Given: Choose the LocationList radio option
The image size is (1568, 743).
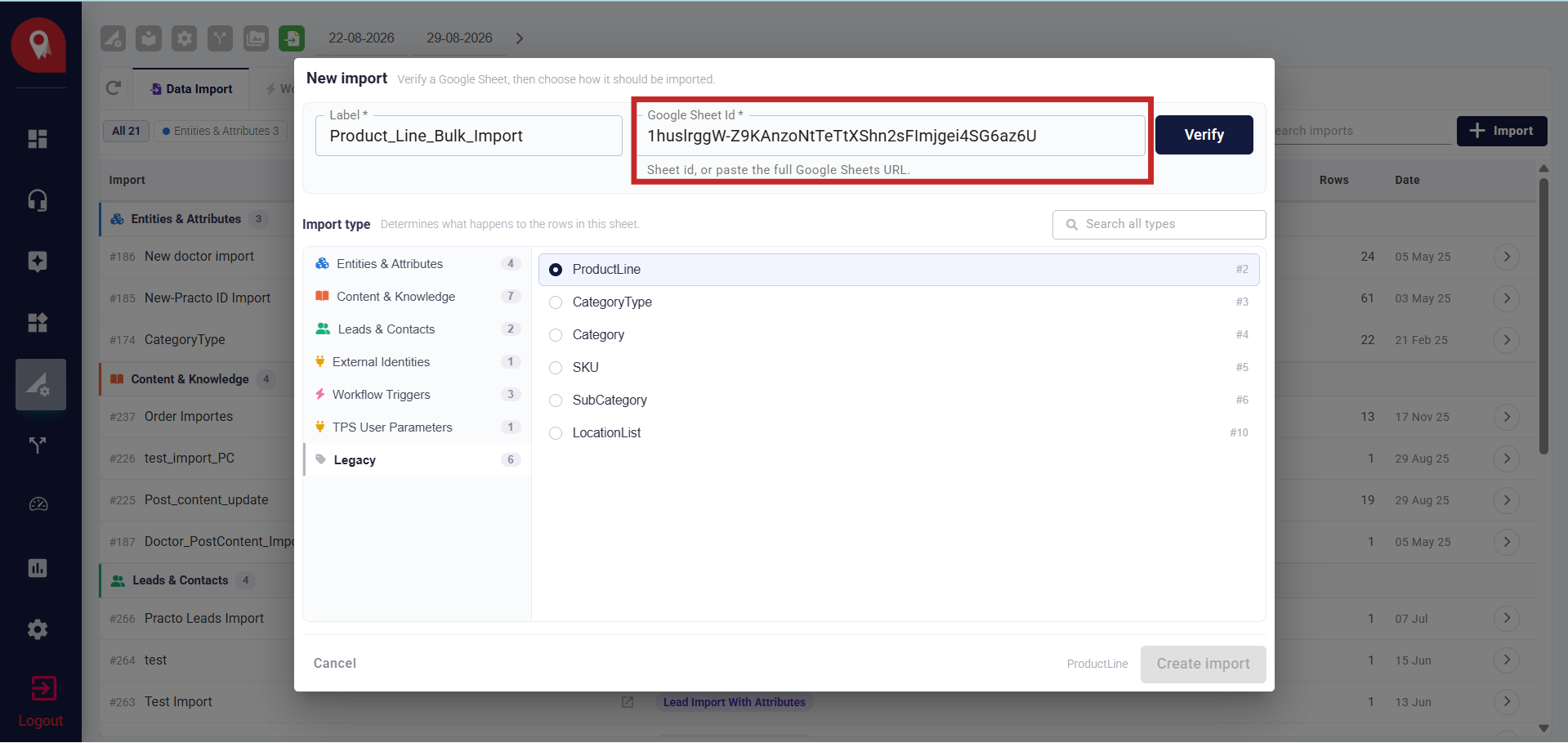Looking at the screenshot, I should [x=556, y=433].
